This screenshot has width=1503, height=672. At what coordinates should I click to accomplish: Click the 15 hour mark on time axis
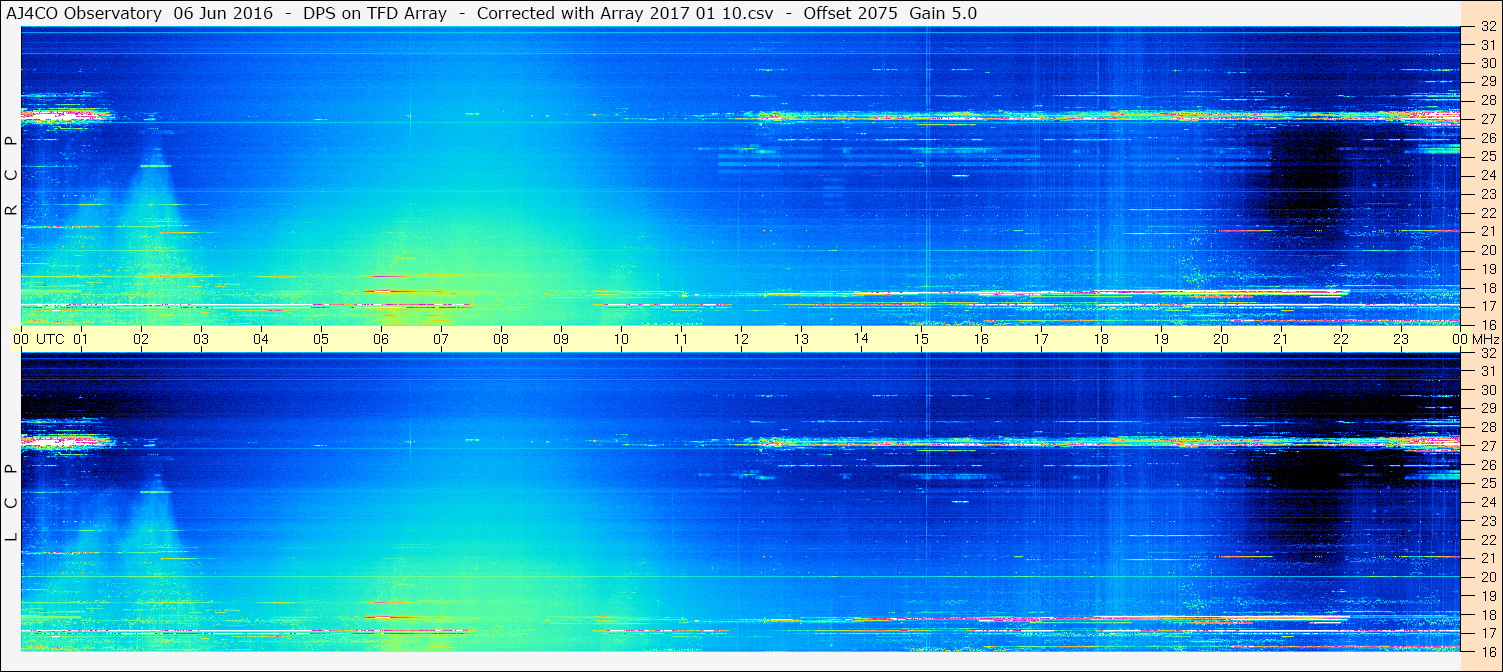pos(921,339)
